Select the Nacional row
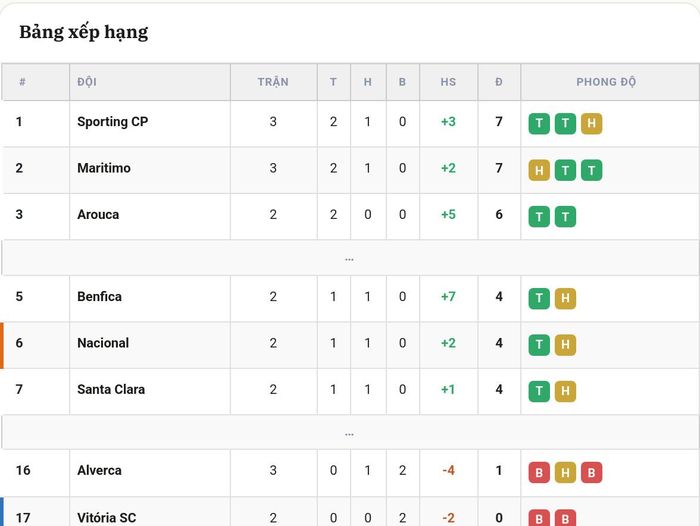This screenshot has width=700, height=526. [x=350, y=345]
